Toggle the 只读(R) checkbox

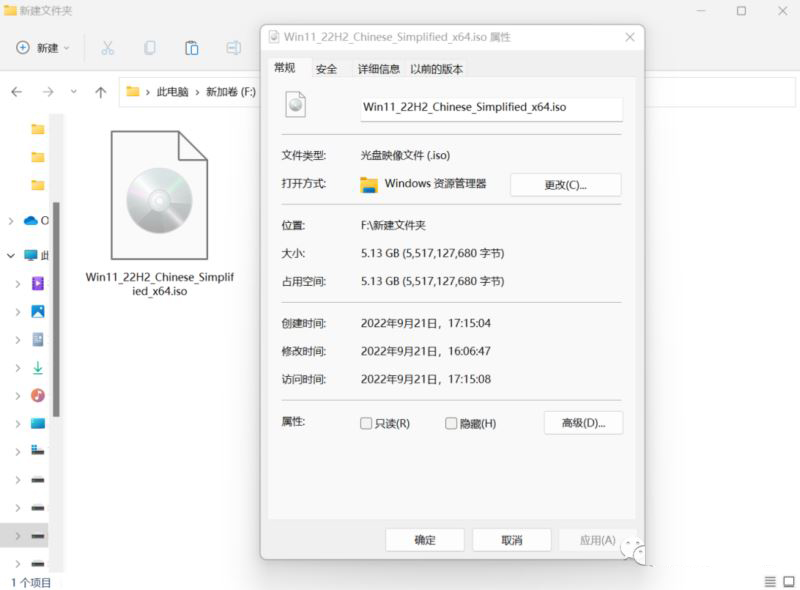pos(366,424)
